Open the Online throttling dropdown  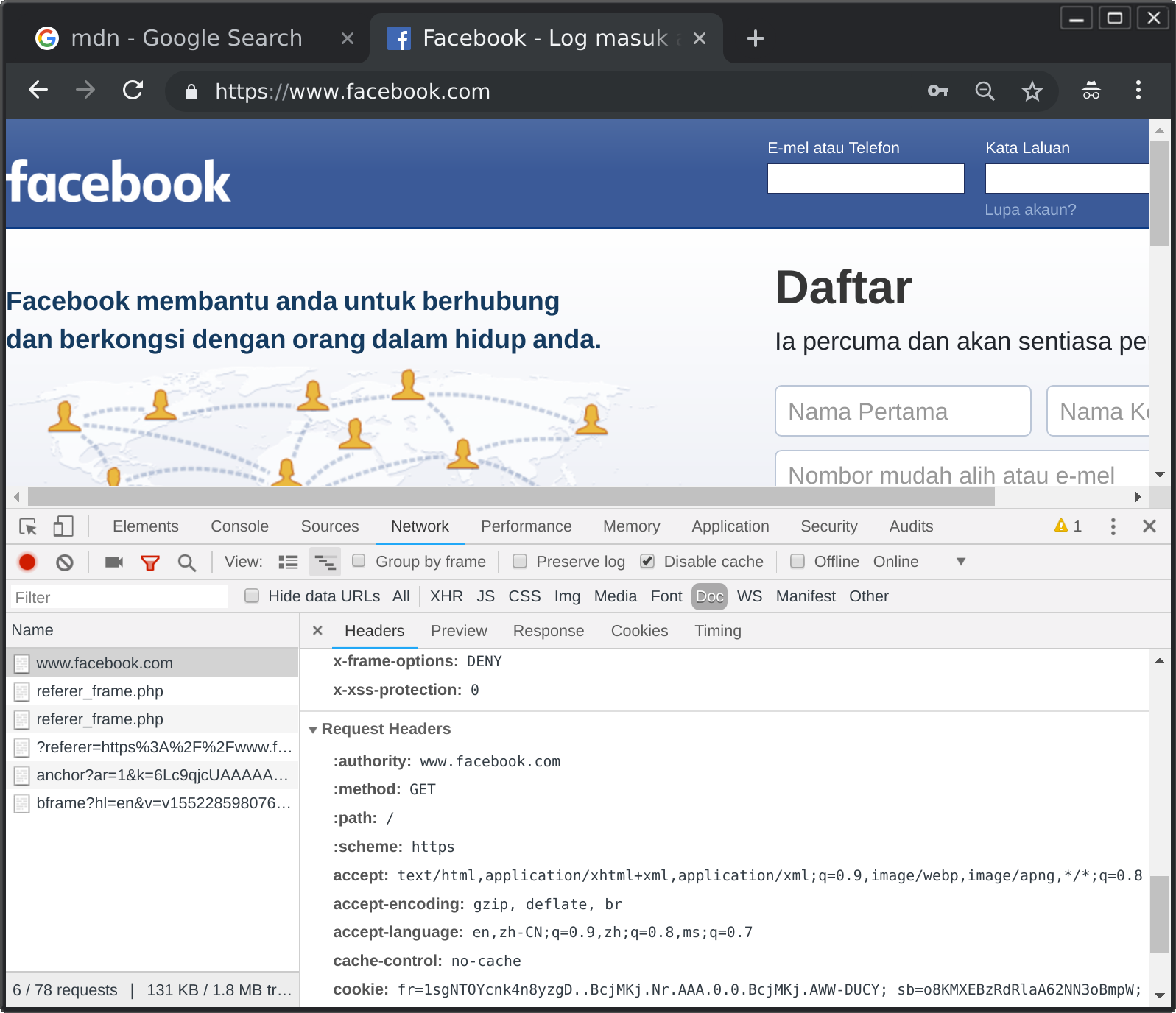tap(919, 562)
